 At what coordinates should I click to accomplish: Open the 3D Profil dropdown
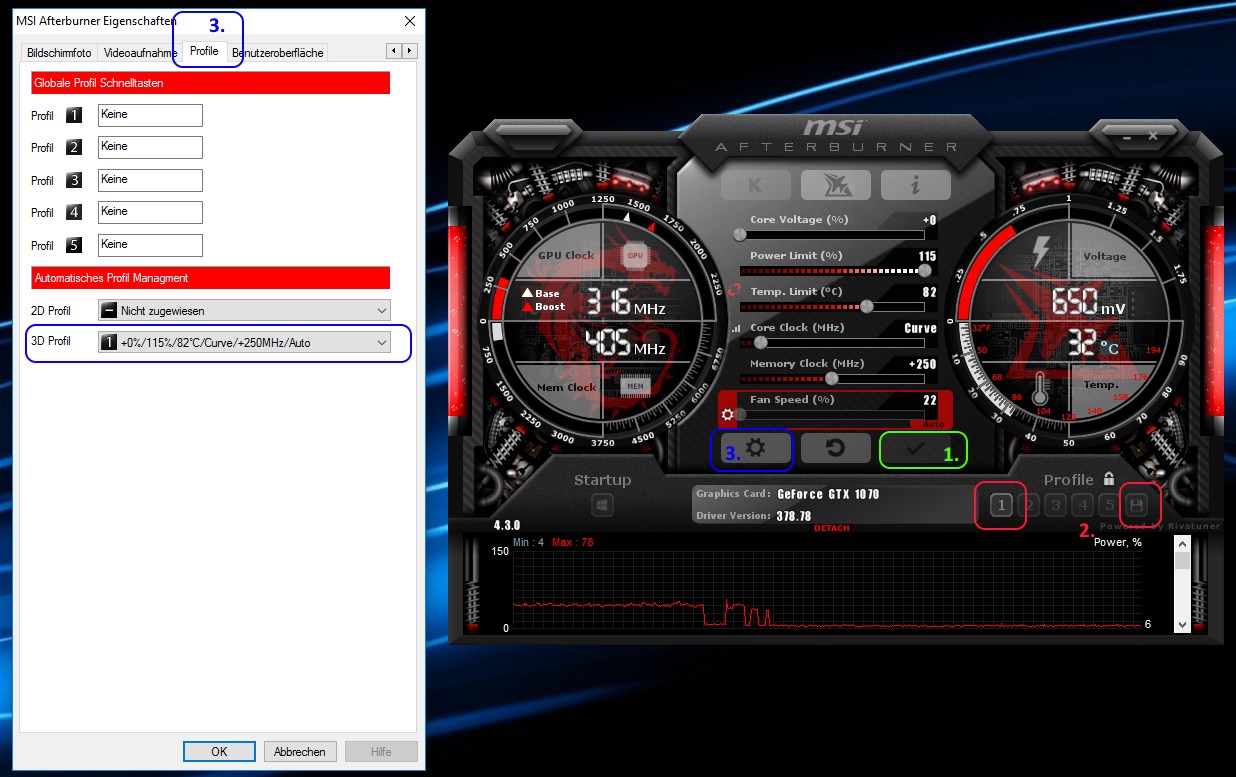244,343
